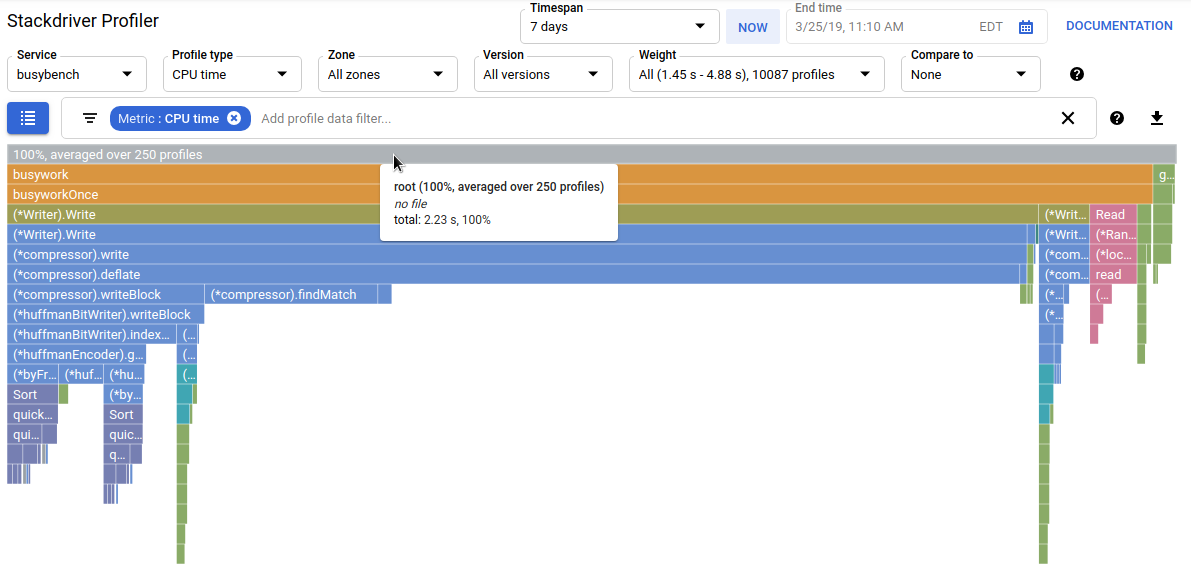Select the (*compressor).findMatch frame

click(x=297, y=295)
